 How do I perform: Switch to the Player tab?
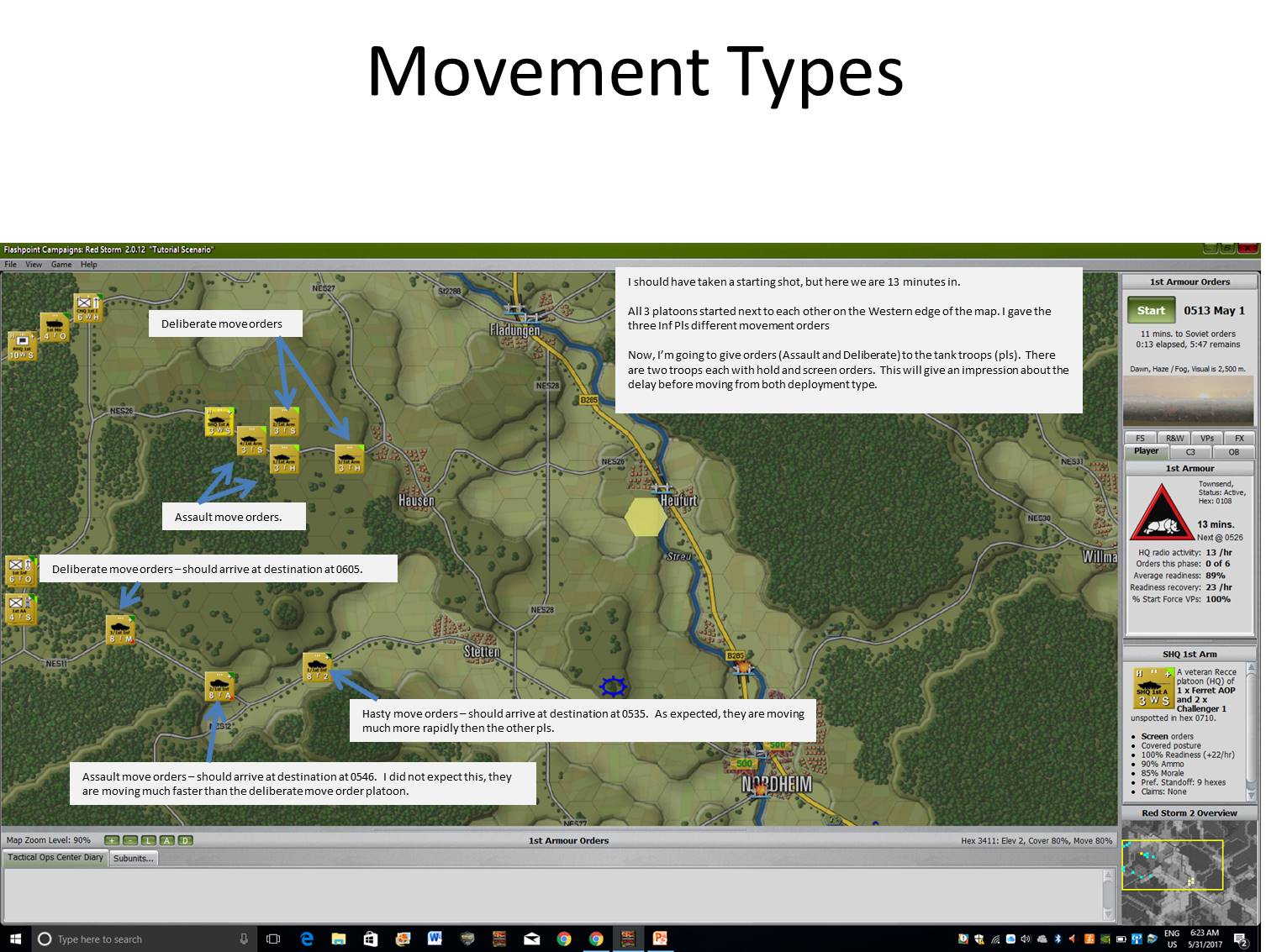click(x=1146, y=451)
